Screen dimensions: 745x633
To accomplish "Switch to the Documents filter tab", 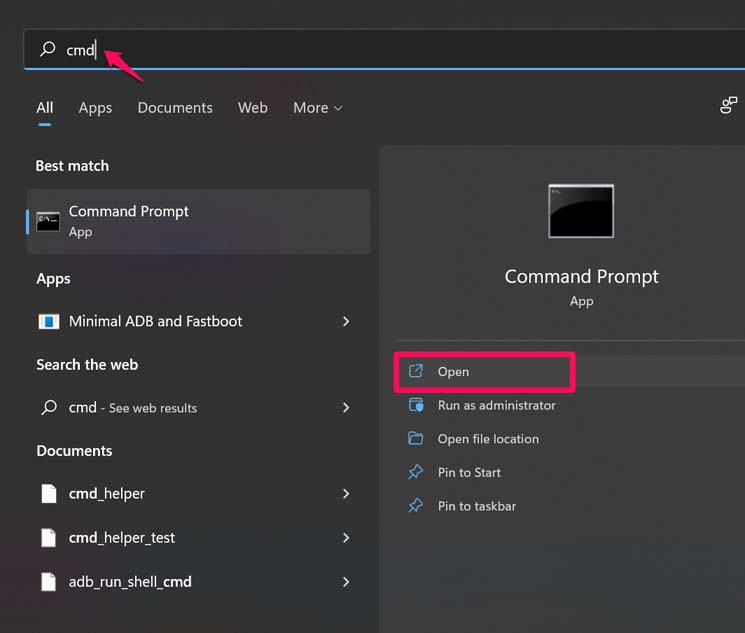I will tap(175, 108).
